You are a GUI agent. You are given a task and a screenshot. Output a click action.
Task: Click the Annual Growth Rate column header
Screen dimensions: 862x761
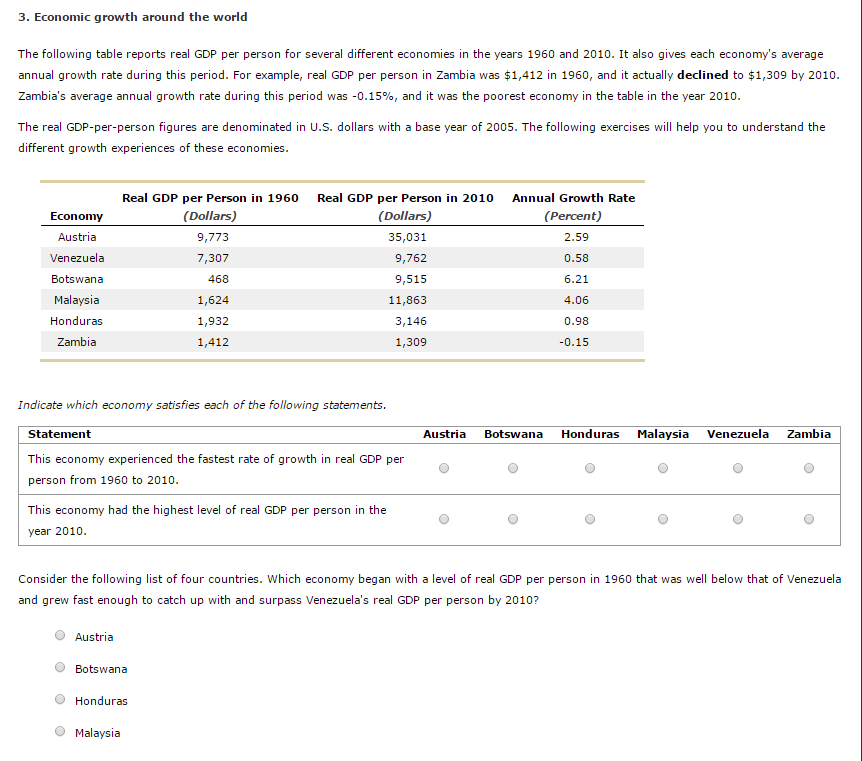click(573, 197)
